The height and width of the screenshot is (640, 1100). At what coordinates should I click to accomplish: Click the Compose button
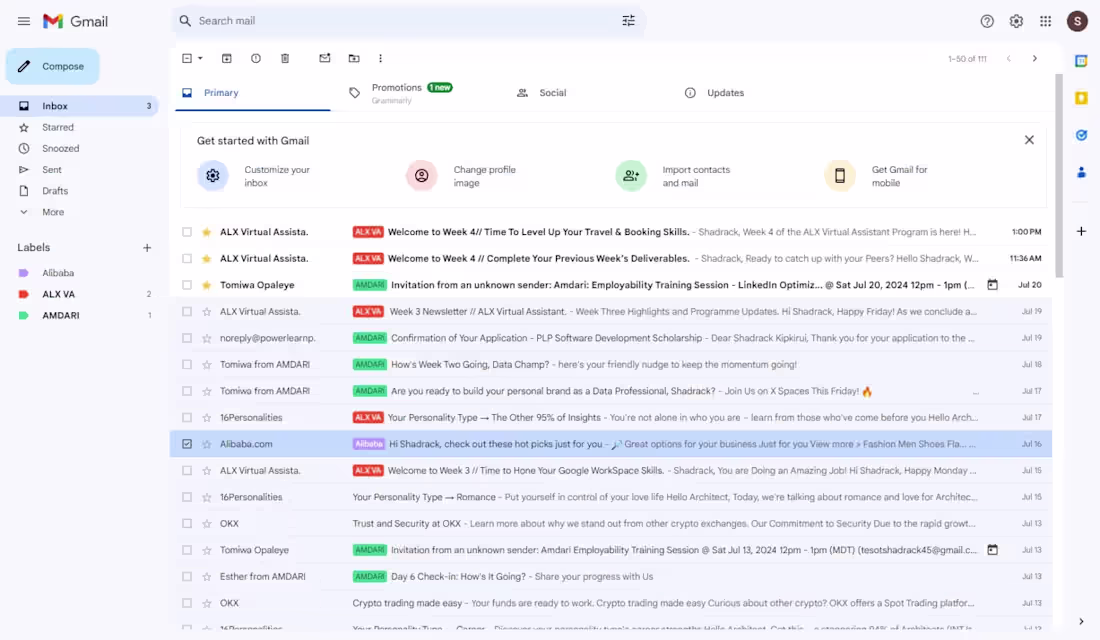(52, 65)
